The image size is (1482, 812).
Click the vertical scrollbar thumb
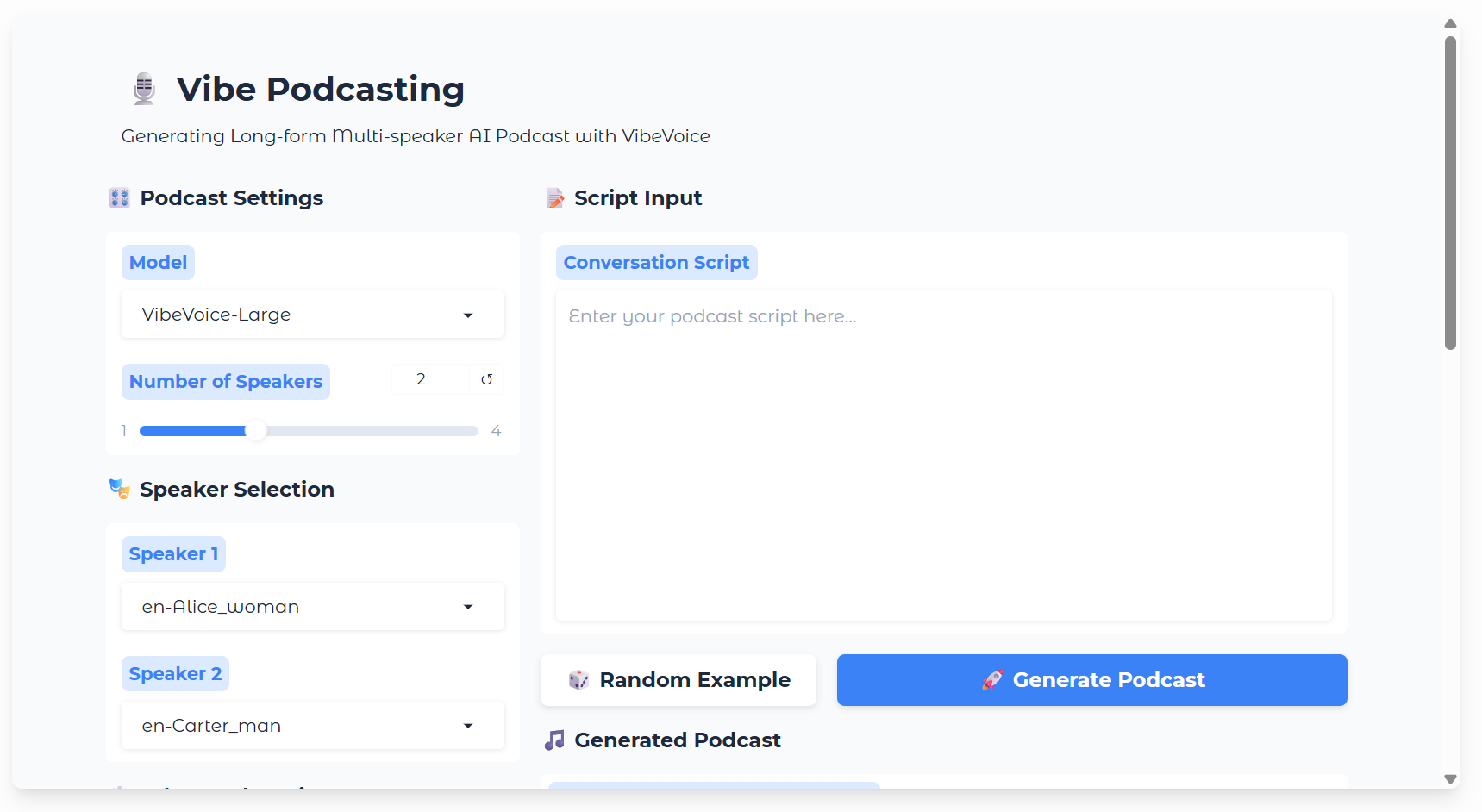point(1450,192)
